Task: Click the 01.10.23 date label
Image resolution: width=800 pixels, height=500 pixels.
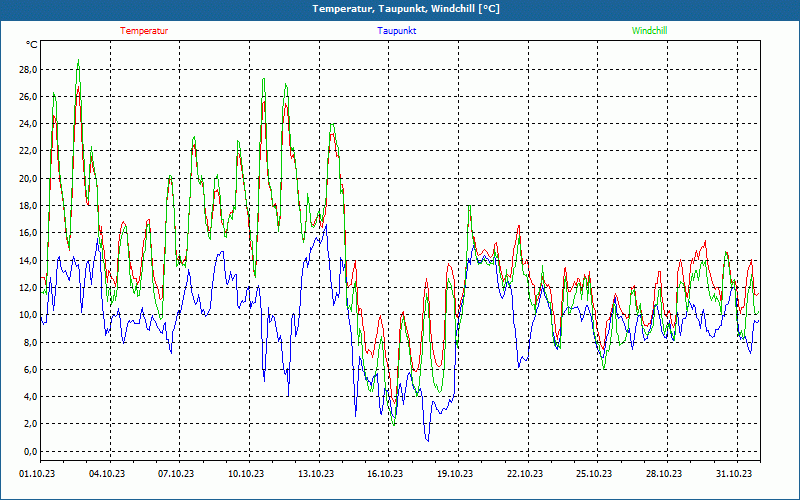Action: coord(37,473)
